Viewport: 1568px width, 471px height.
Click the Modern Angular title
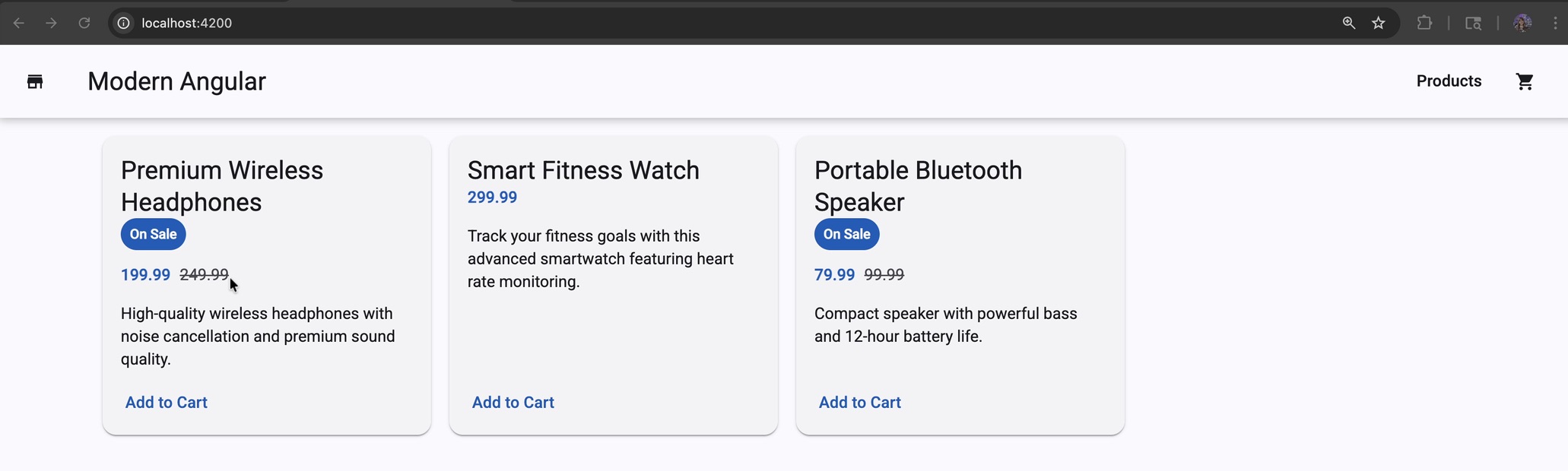(x=176, y=81)
